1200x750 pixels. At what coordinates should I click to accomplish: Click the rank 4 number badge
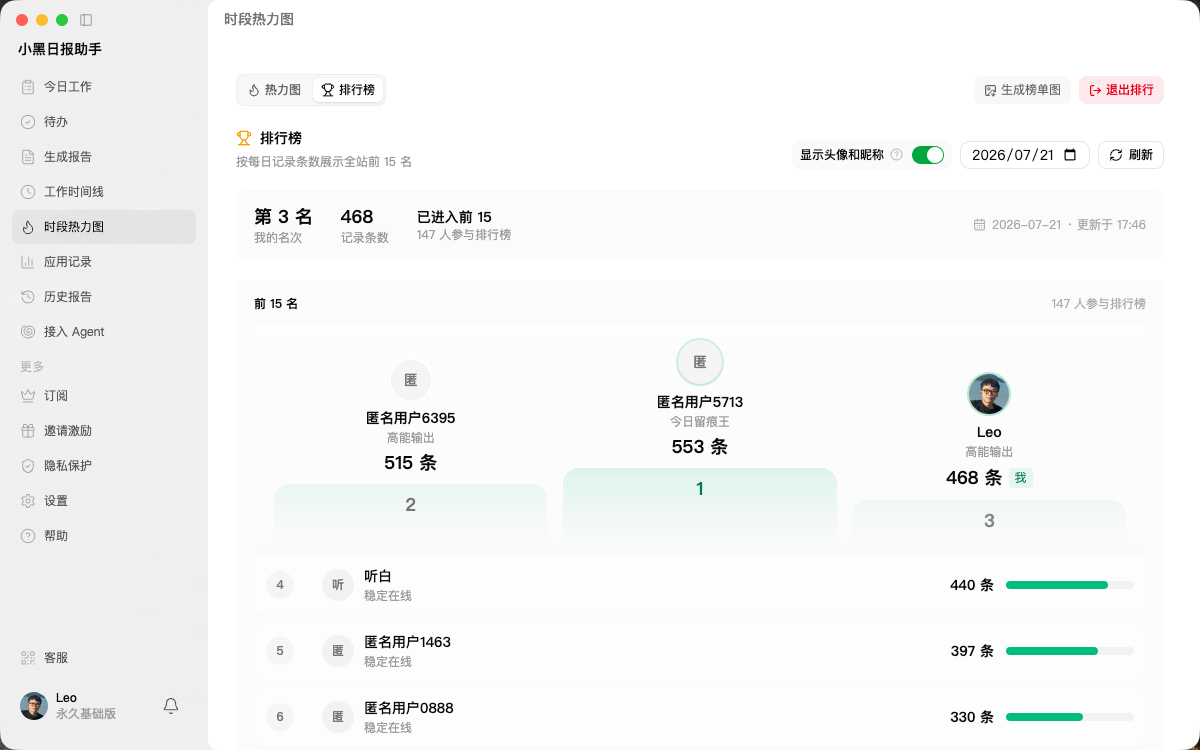280,585
